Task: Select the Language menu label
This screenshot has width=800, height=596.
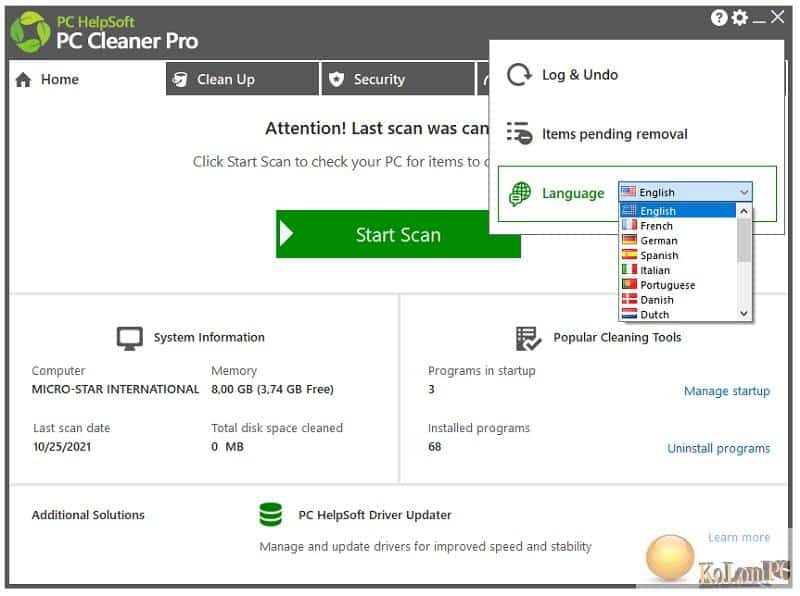Action: pyautogui.click(x=573, y=193)
